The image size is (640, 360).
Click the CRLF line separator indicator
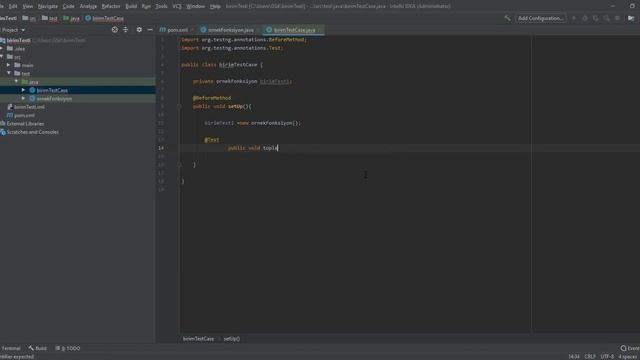click(590, 357)
